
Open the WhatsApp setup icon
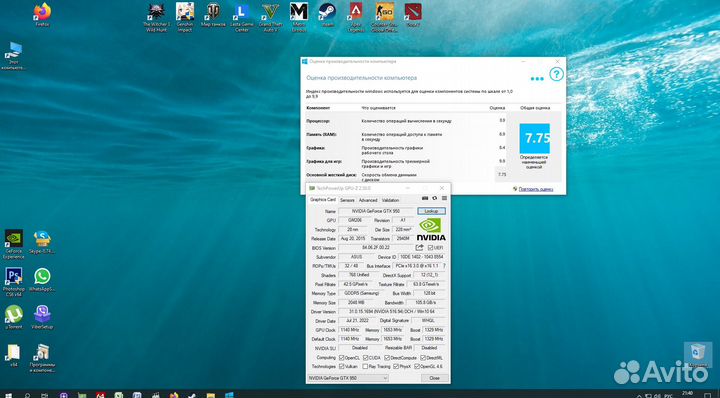[x=42, y=280]
